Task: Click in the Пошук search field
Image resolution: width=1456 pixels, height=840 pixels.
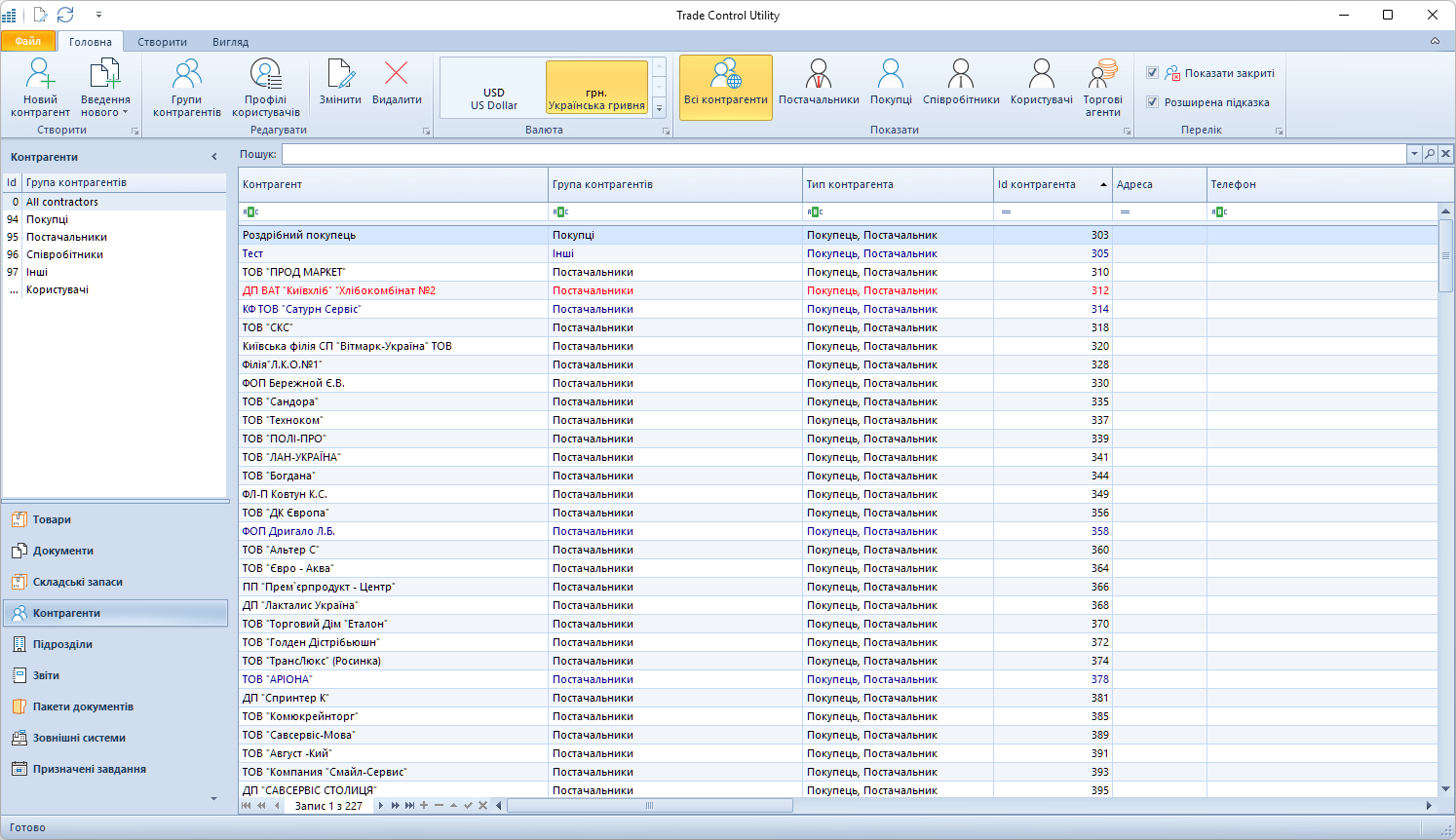Action: pyautogui.click(x=843, y=154)
